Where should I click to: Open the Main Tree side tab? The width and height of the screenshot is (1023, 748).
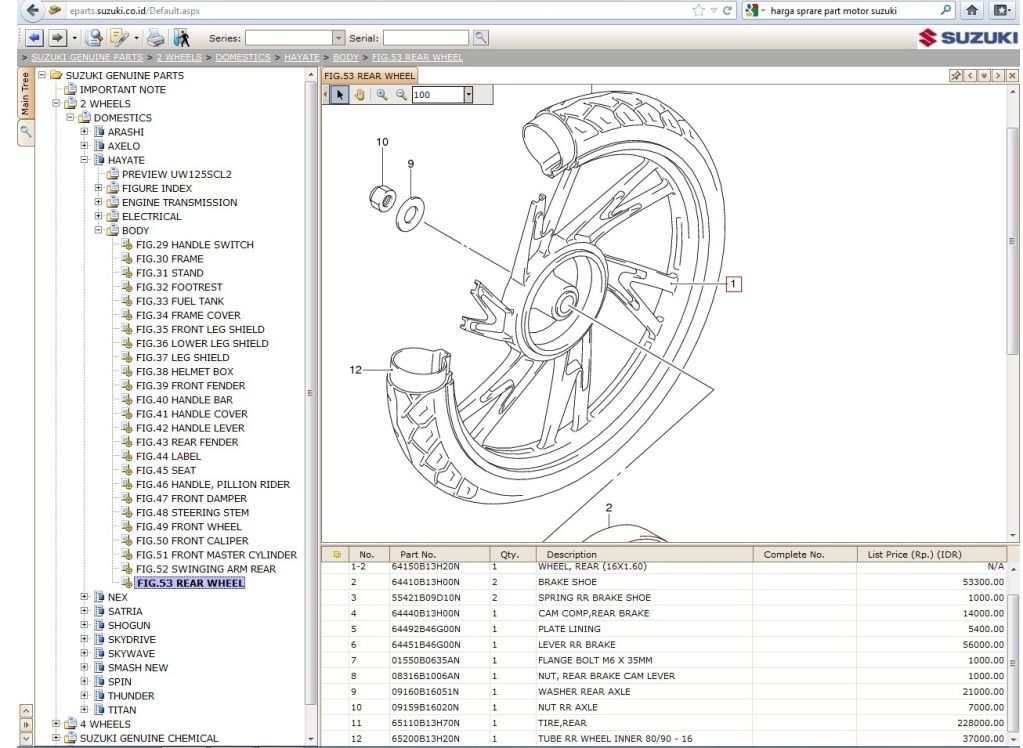pos(25,93)
